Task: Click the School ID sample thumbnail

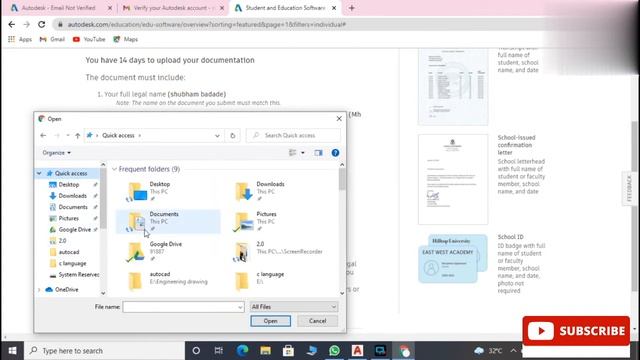Action: [453, 259]
